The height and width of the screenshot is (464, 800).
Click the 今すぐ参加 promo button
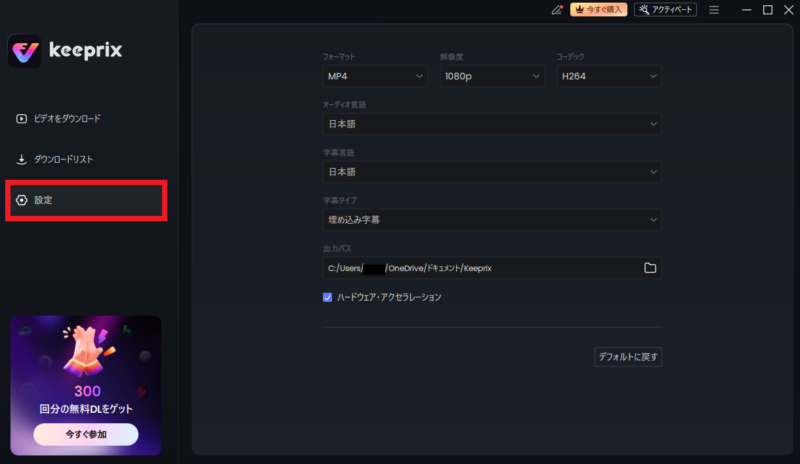pos(85,434)
